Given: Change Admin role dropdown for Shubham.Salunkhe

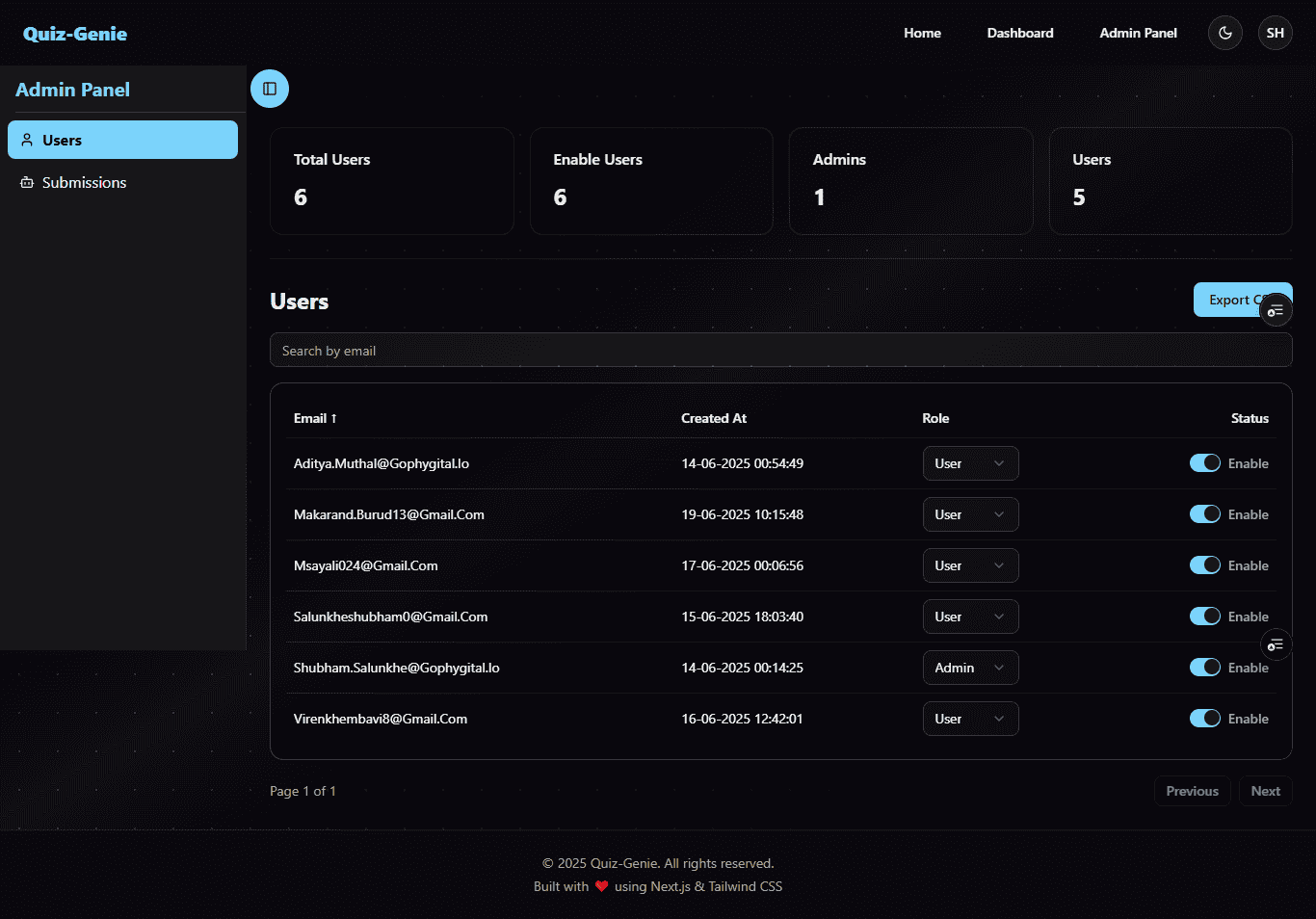Looking at the screenshot, I should click(x=970, y=667).
